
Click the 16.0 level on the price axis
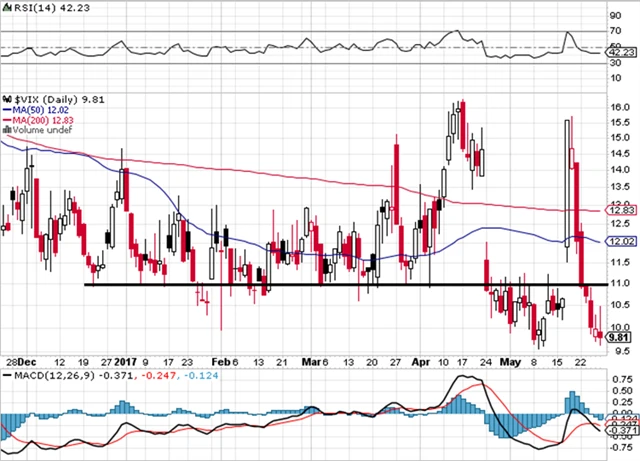click(x=618, y=107)
